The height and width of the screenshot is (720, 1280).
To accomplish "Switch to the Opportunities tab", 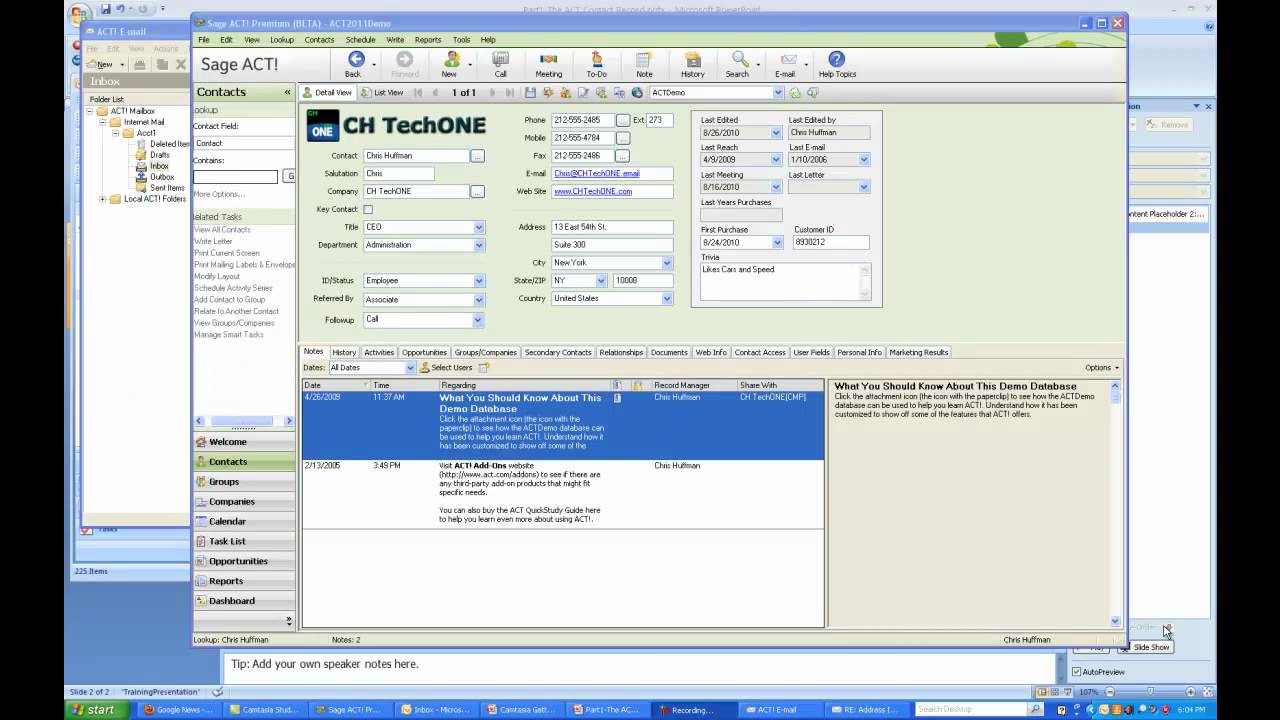I will (424, 352).
